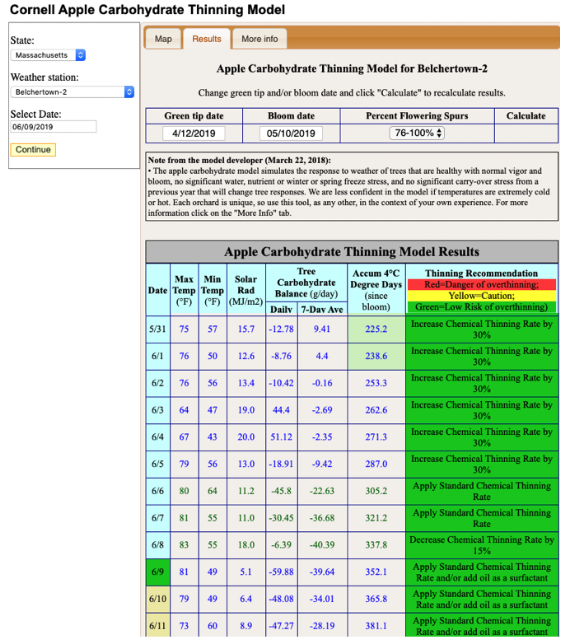Screen dimensions: 561x640
Task: Click the 5/31 date cell
Action: [x=158, y=329]
